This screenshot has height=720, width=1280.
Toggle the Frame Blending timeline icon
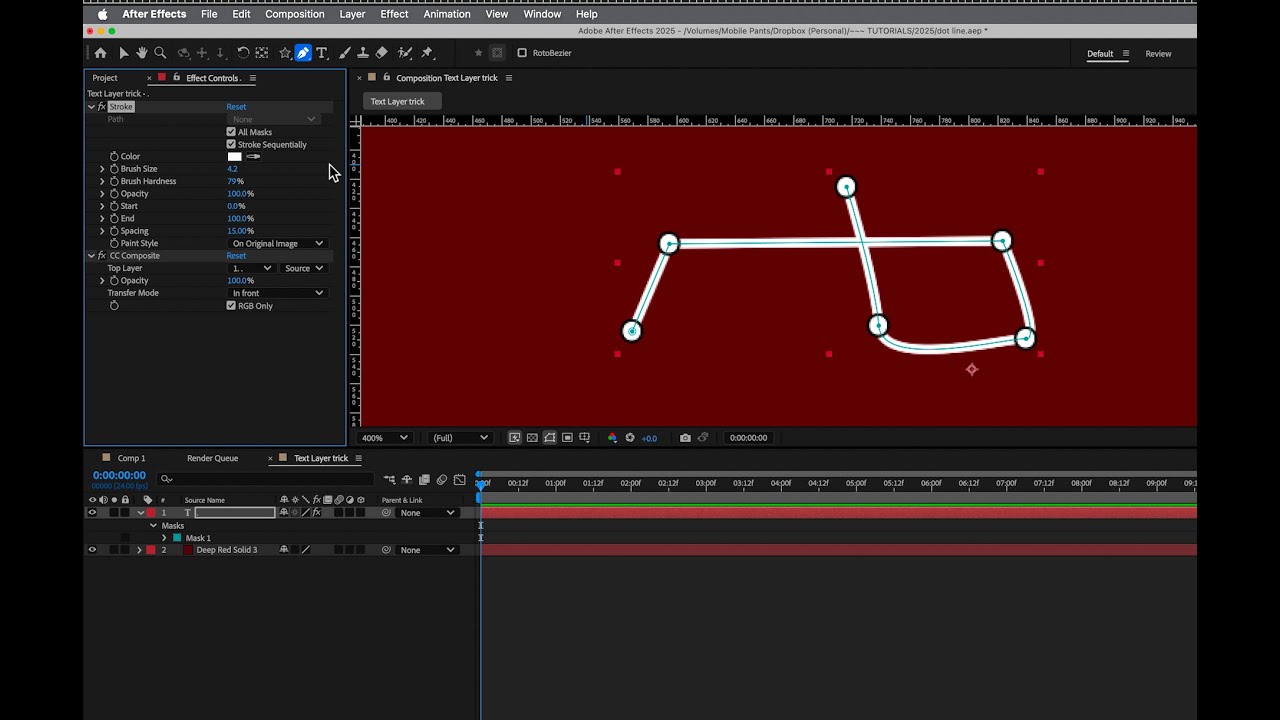click(x=424, y=480)
